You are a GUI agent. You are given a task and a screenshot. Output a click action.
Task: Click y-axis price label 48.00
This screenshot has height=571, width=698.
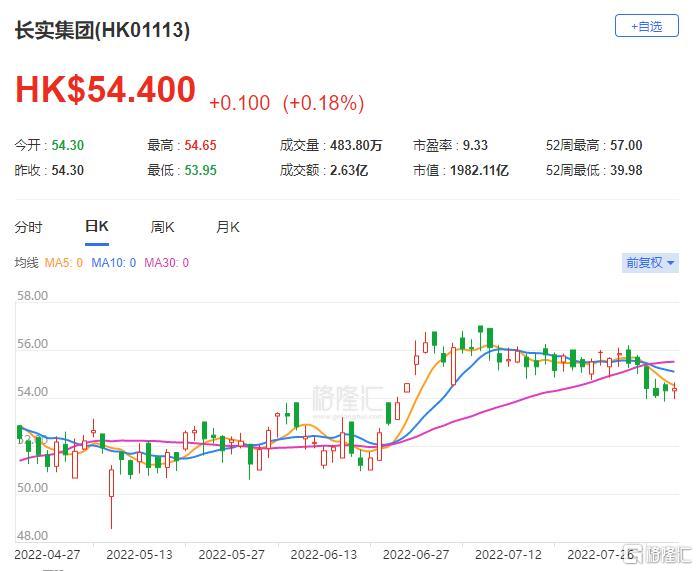coord(32,535)
